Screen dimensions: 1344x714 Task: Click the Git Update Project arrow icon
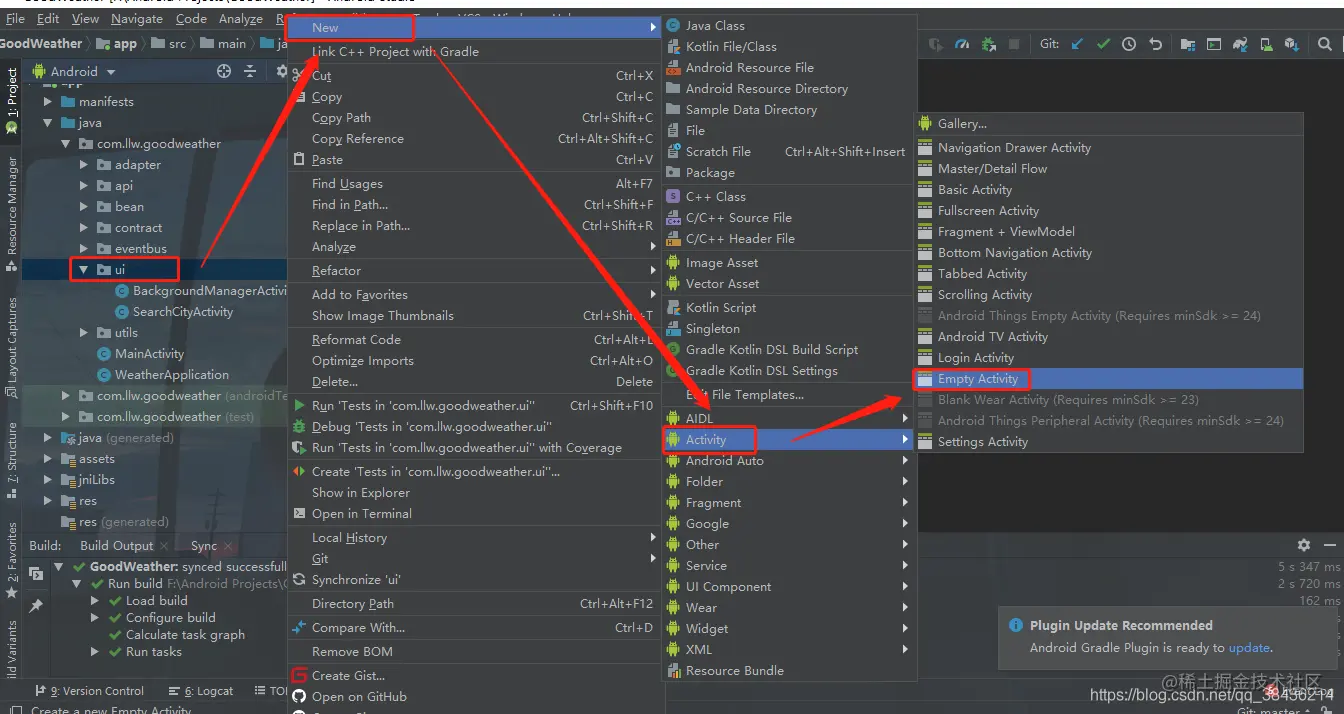point(1077,44)
